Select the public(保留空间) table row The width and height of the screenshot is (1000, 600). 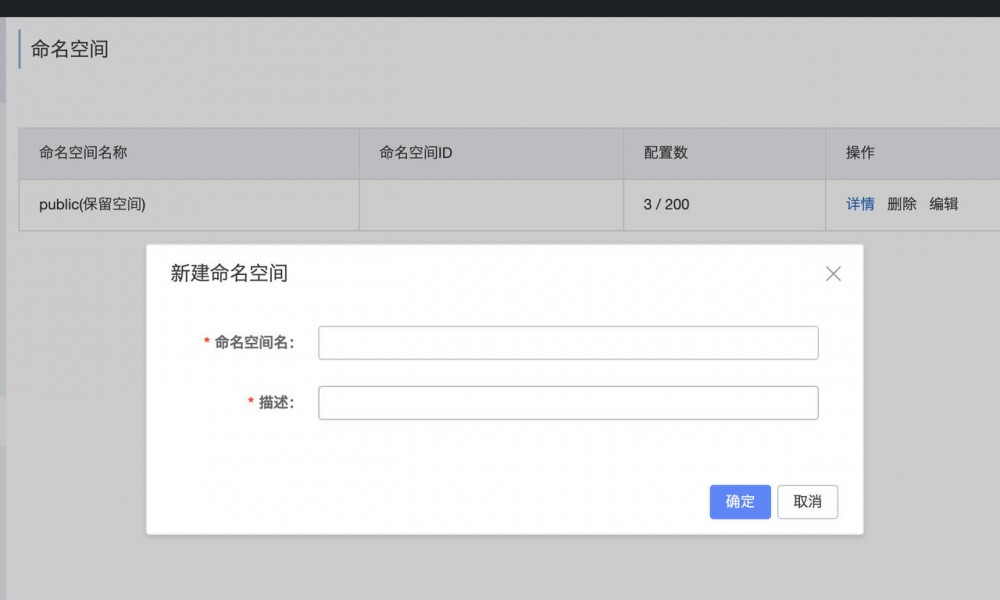tap(188, 204)
